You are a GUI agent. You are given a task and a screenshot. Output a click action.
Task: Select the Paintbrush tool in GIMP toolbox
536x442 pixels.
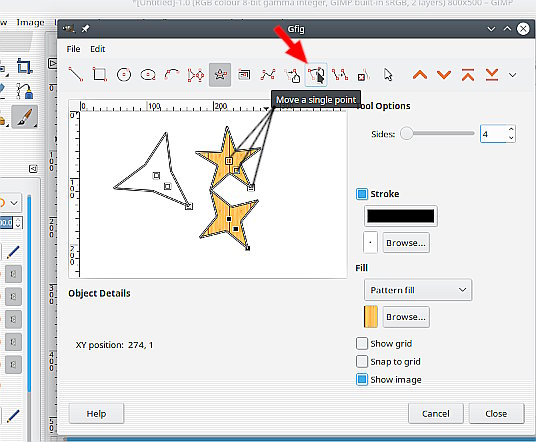(24, 117)
